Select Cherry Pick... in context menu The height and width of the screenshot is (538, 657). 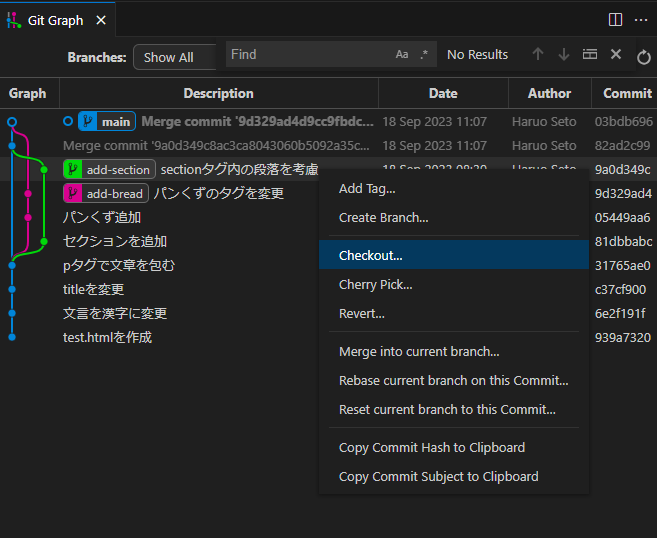[x=454, y=285]
